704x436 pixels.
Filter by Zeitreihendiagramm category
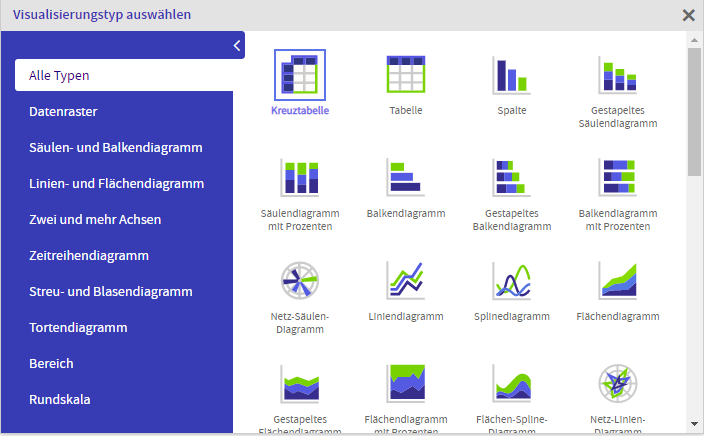[x=89, y=256]
